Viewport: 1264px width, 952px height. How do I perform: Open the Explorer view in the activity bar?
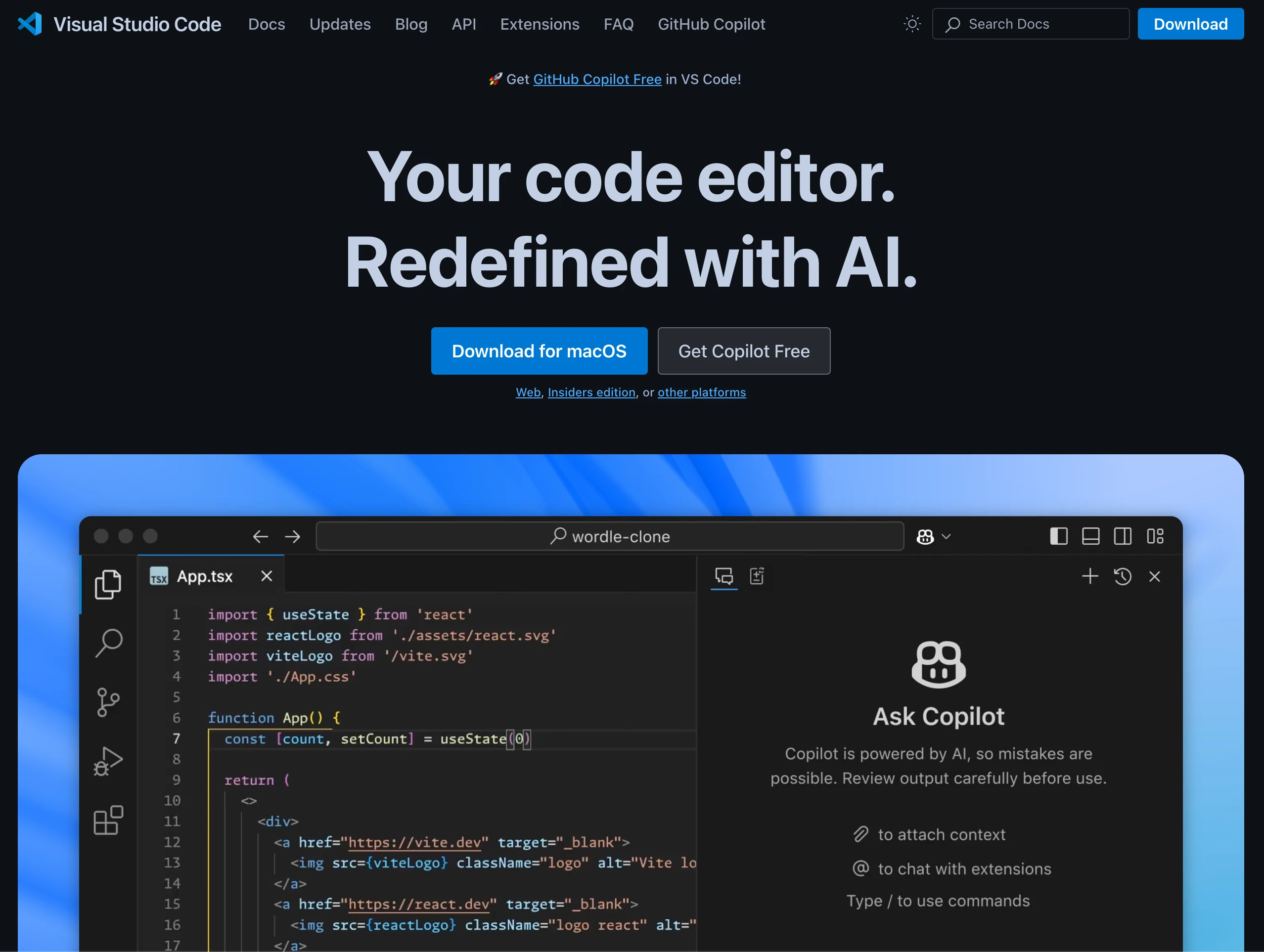[x=109, y=584]
